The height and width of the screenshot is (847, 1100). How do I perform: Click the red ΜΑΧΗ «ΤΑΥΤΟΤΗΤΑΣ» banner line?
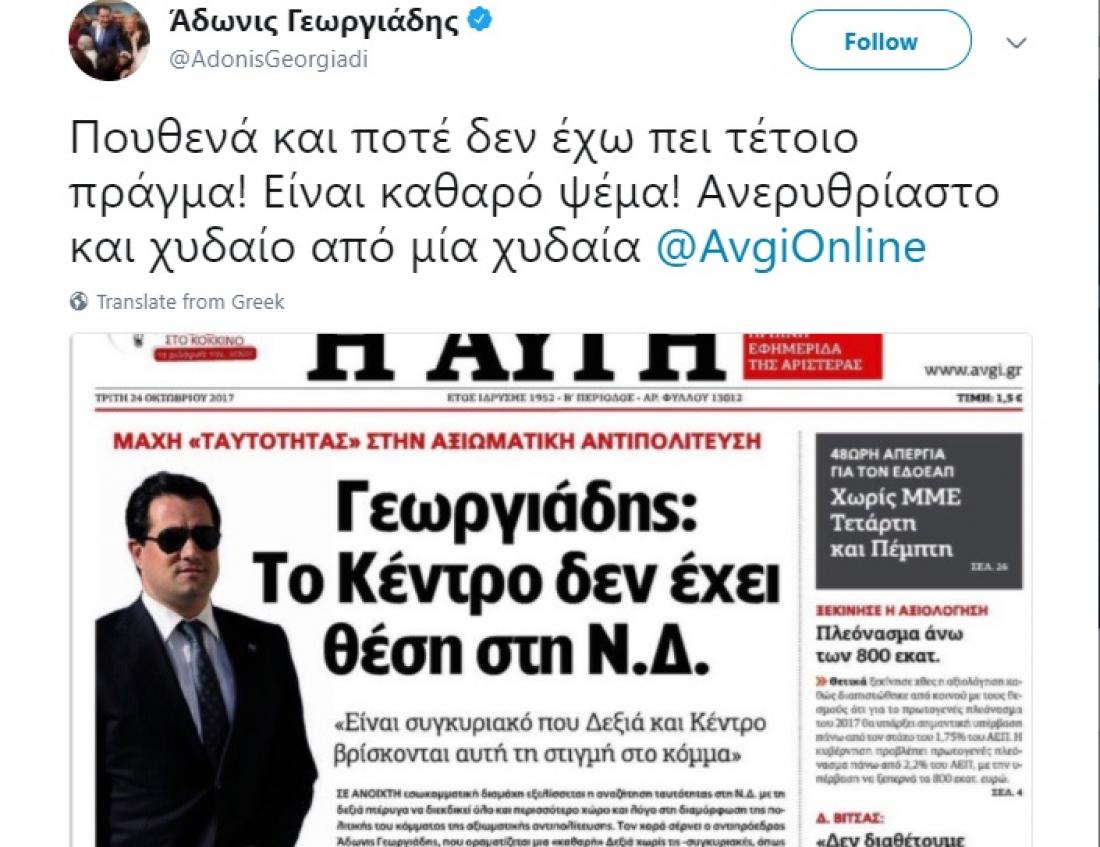(437, 441)
